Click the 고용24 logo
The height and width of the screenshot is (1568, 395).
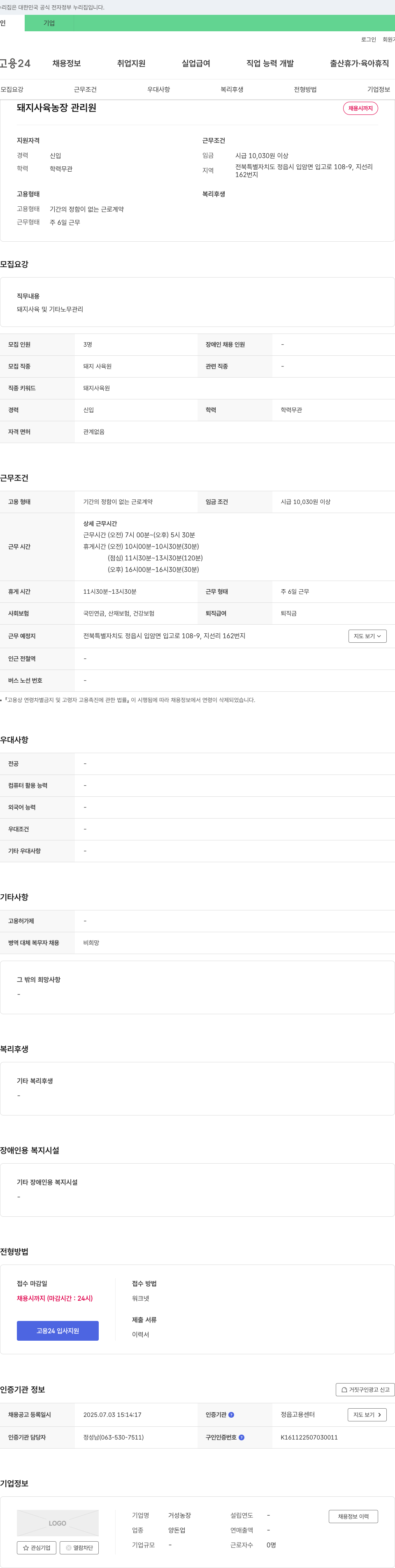[15, 63]
